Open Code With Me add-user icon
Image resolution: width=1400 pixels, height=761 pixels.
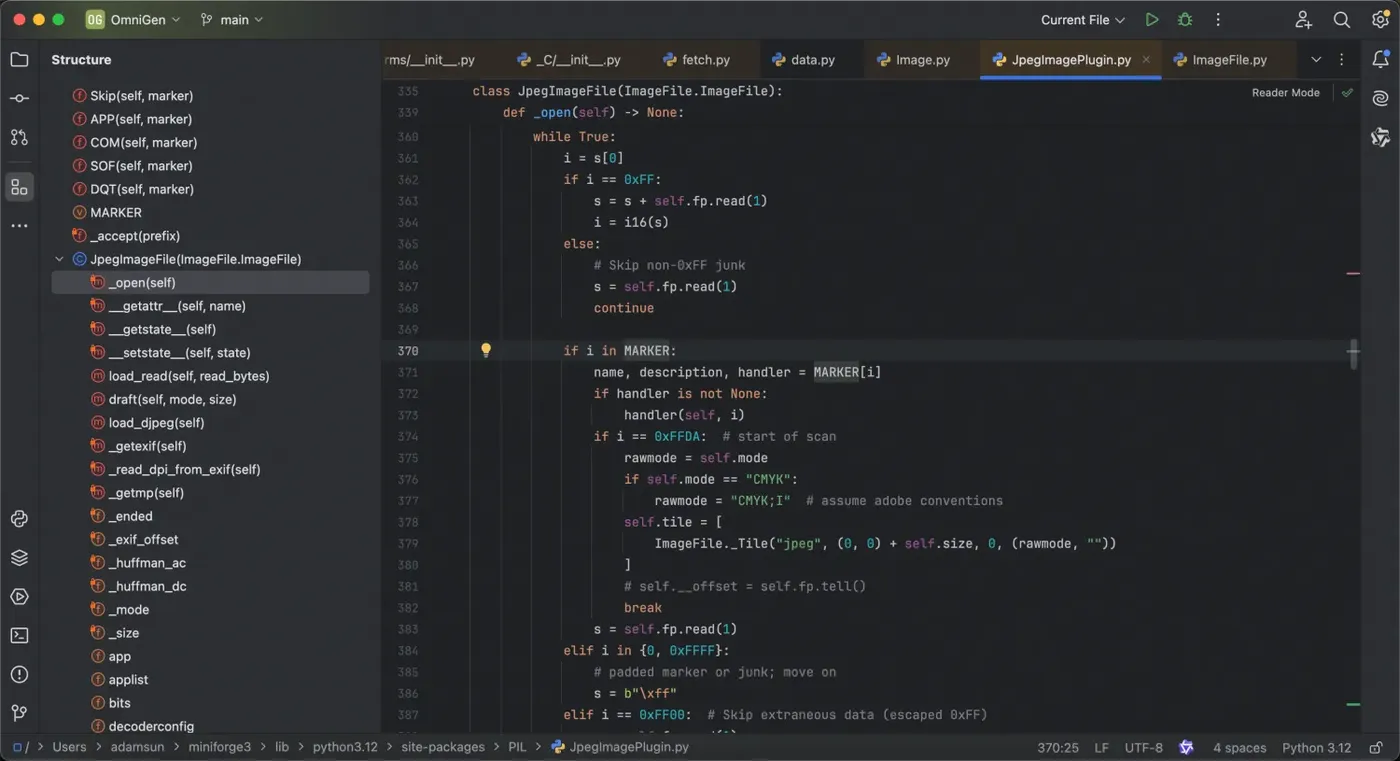(1304, 20)
